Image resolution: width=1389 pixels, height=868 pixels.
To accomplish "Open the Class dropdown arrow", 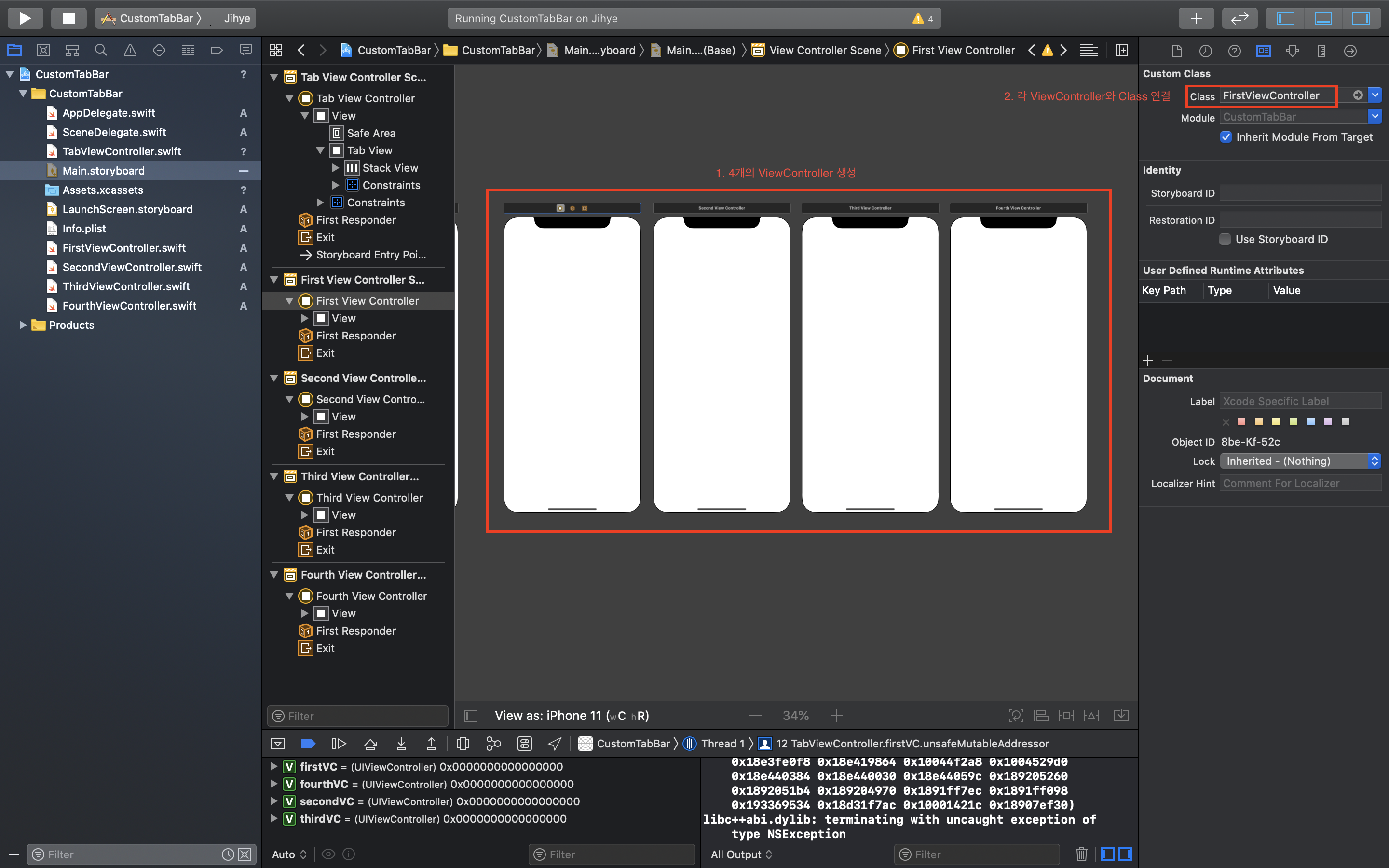I will point(1375,95).
